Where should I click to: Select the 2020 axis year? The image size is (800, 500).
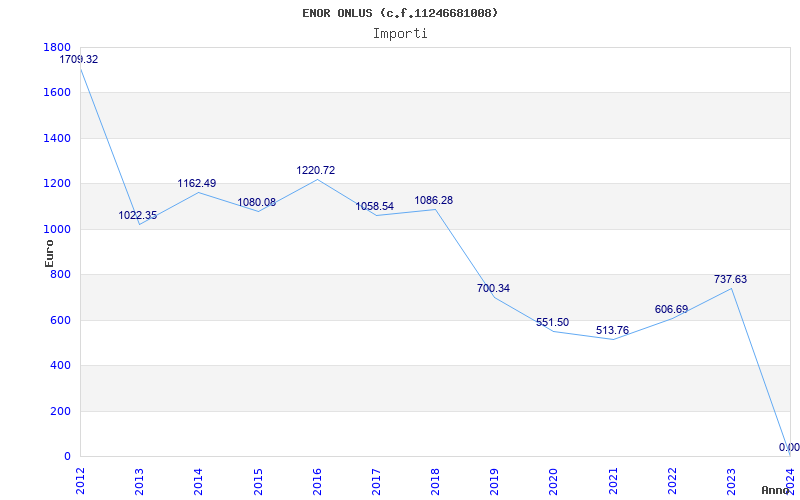554,481
